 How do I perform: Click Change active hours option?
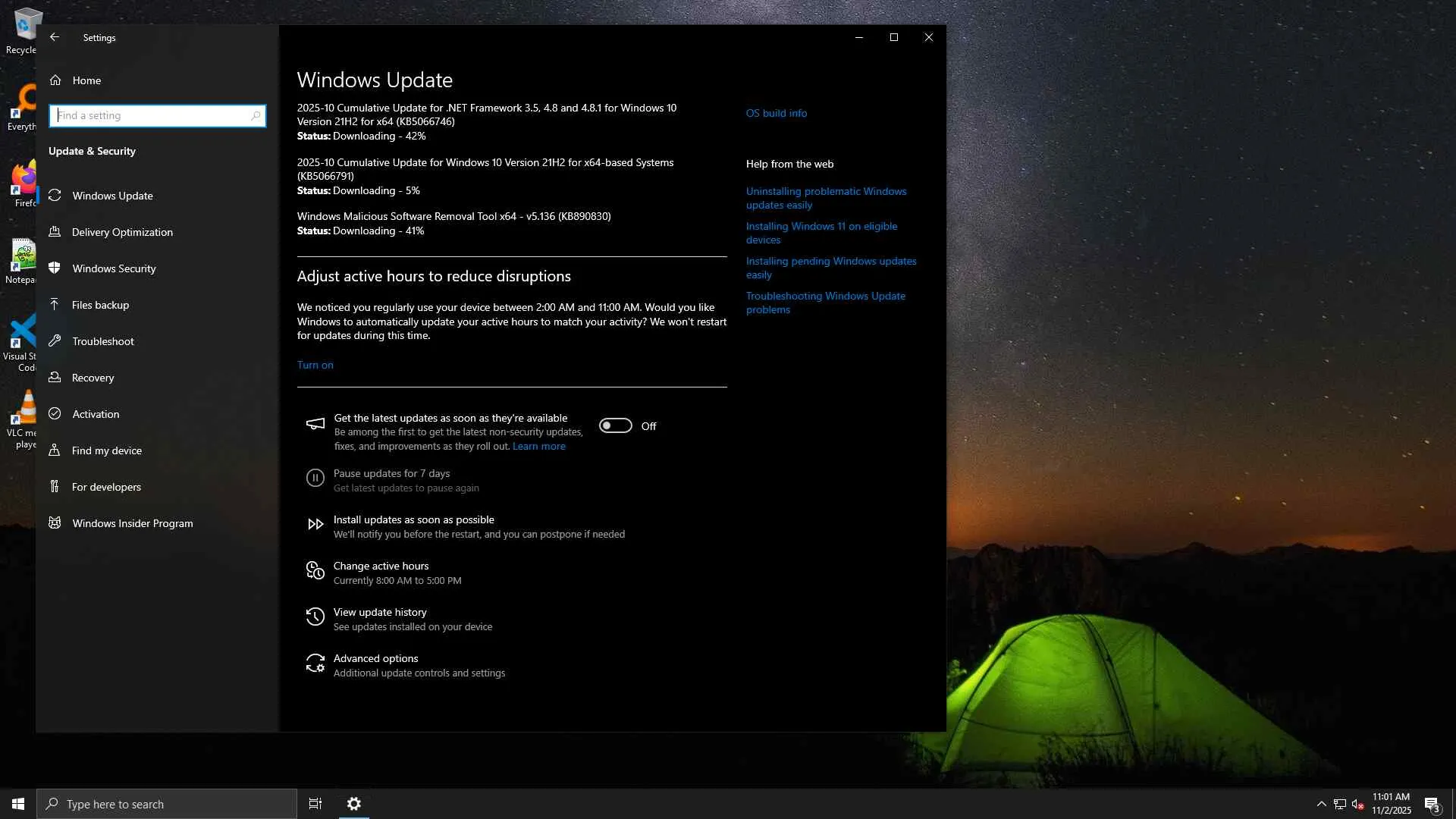click(x=381, y=566)
